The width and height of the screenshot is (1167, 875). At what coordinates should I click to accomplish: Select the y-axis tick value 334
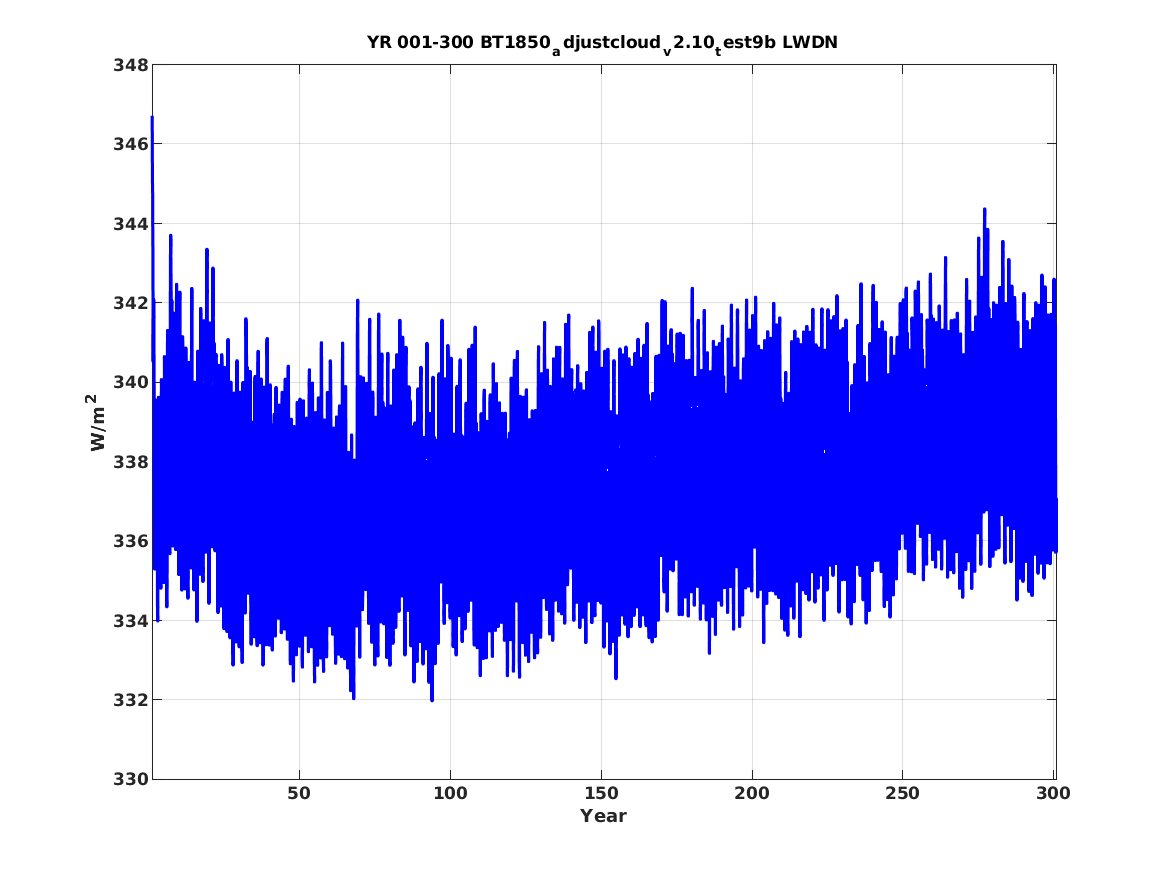click(130, 621)
